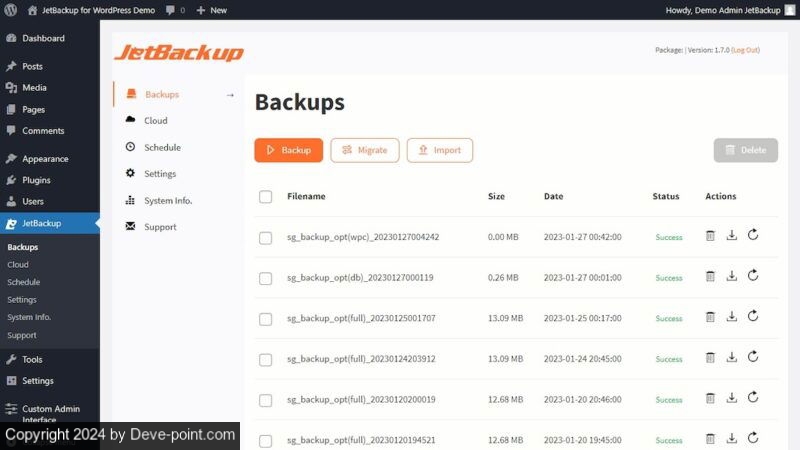Viewport: 800px width, 450px height.
Task: Delete the sg_backup_opt(wpc)_20230127004242 backup via trash icon
Action: (x=710, y=236)
